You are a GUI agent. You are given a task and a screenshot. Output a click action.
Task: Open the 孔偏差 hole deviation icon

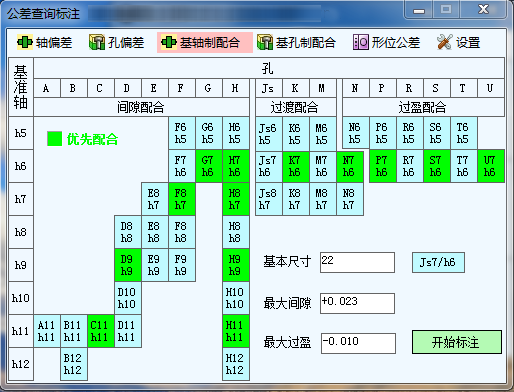pyautogui.click(x=97, y=42)
